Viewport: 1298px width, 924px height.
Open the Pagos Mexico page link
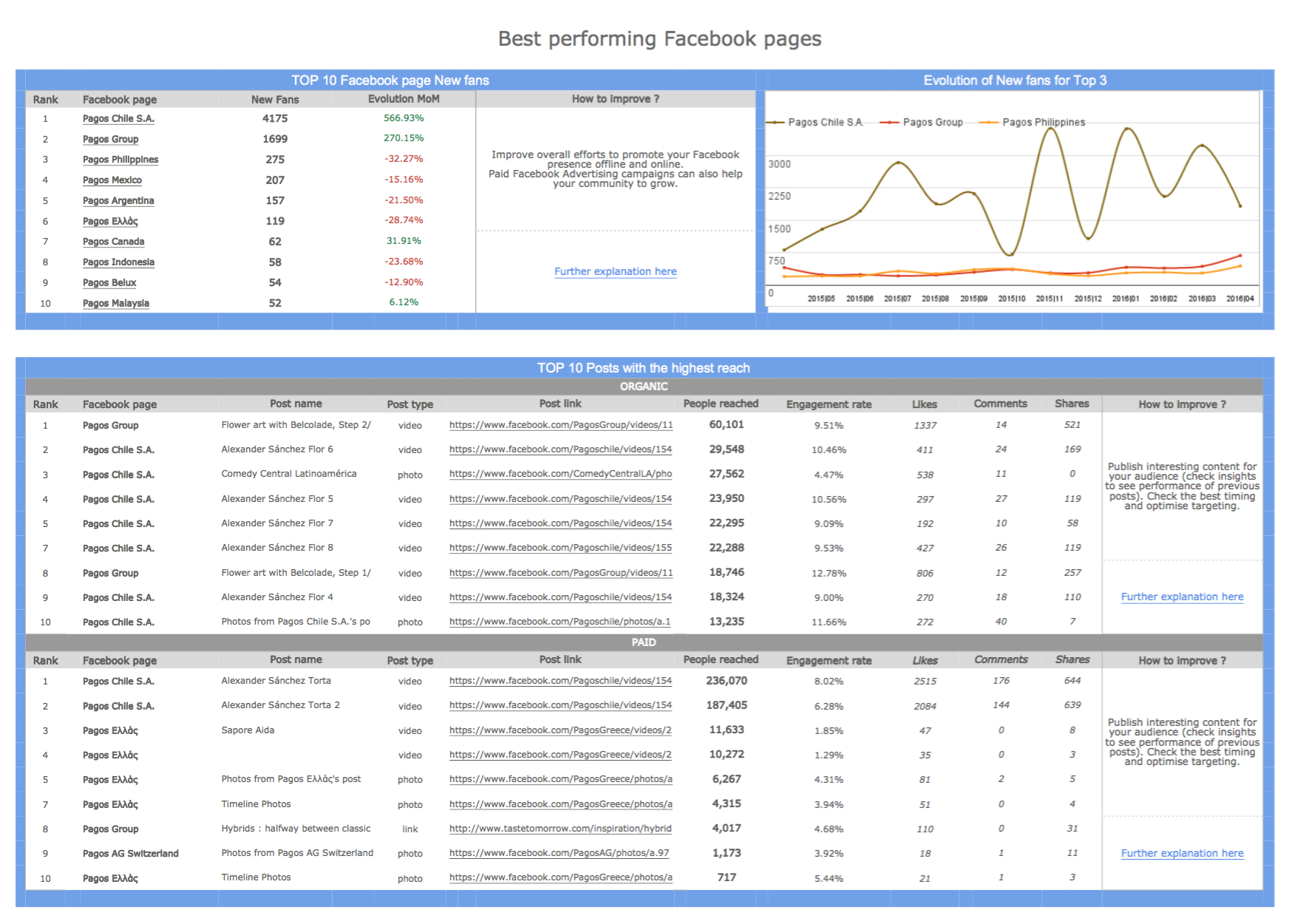112,180
